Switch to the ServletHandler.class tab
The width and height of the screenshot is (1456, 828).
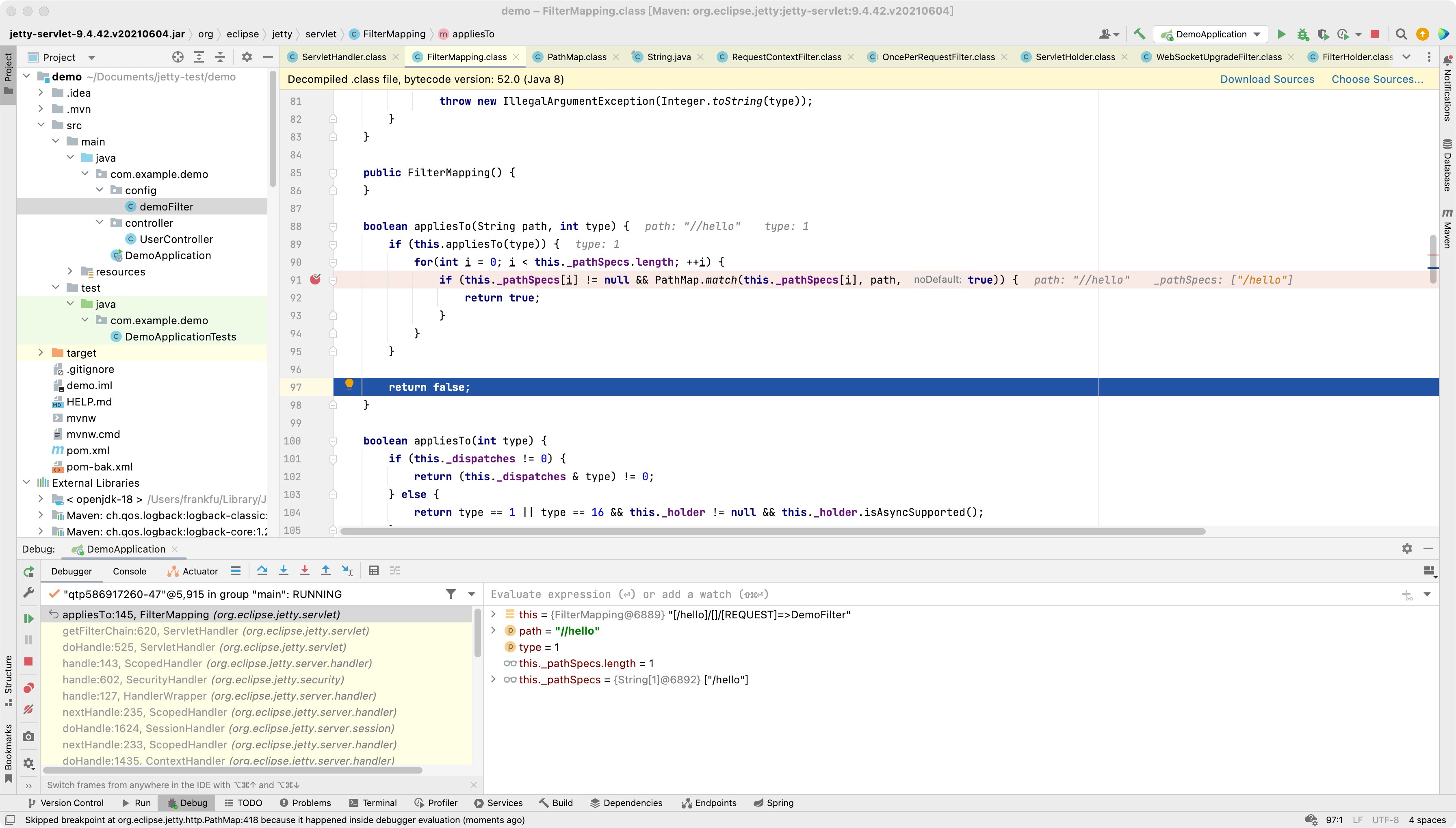[344, 57]
